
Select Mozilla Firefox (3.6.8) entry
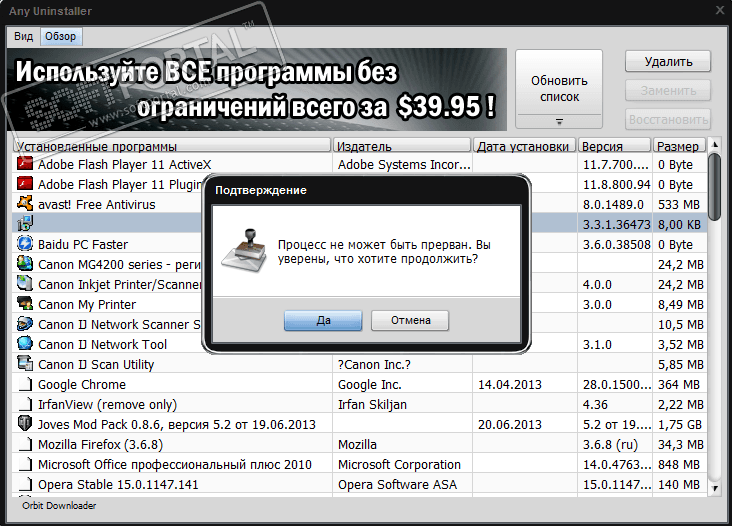click(100, 445)
